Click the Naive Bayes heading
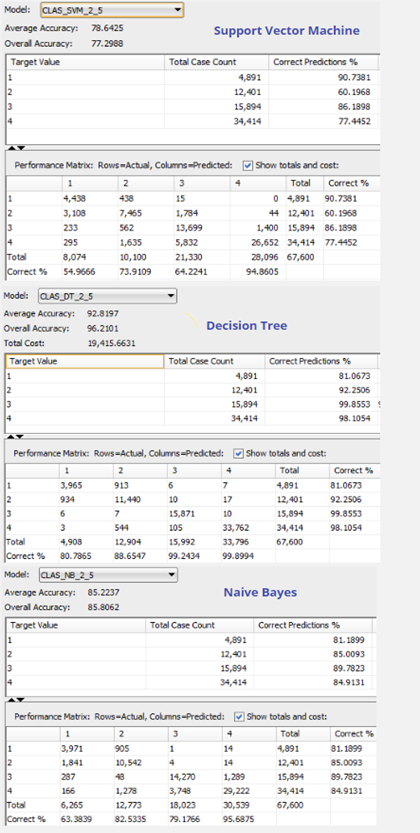The width and height of the screenshot is (420, 833). 260,592
